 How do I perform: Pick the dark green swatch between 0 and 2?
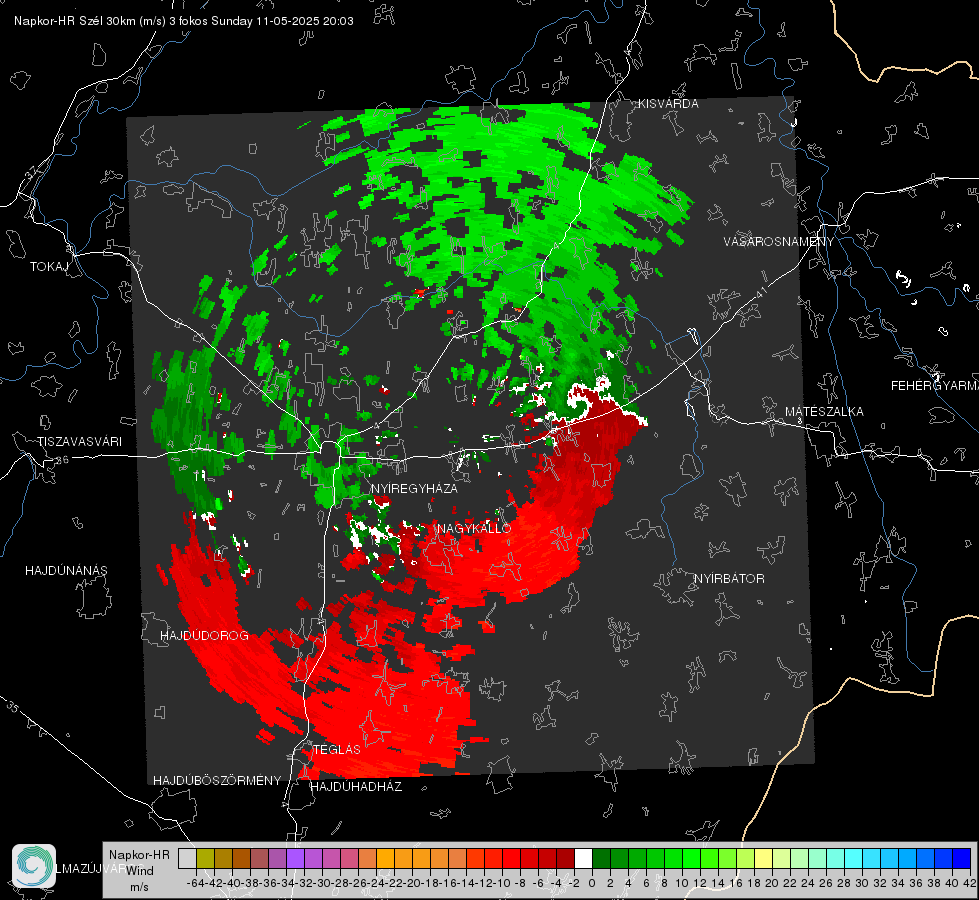click(x=601, y=858)
